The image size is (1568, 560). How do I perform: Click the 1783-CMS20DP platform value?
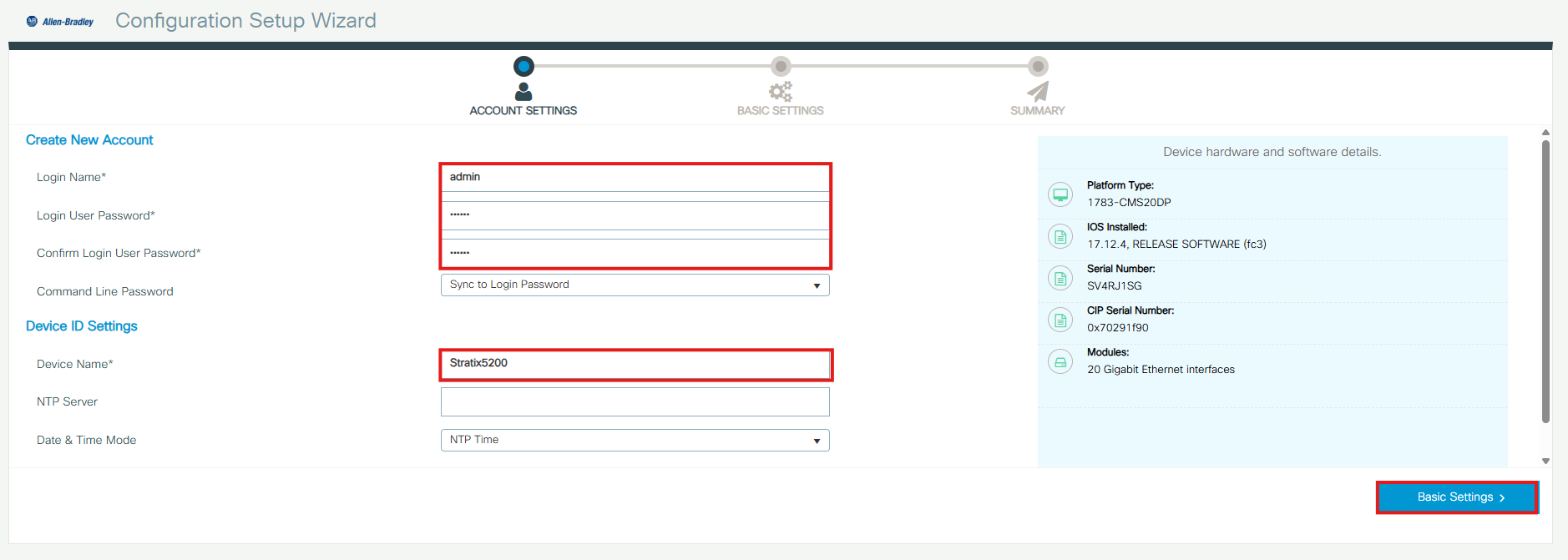1129,203
